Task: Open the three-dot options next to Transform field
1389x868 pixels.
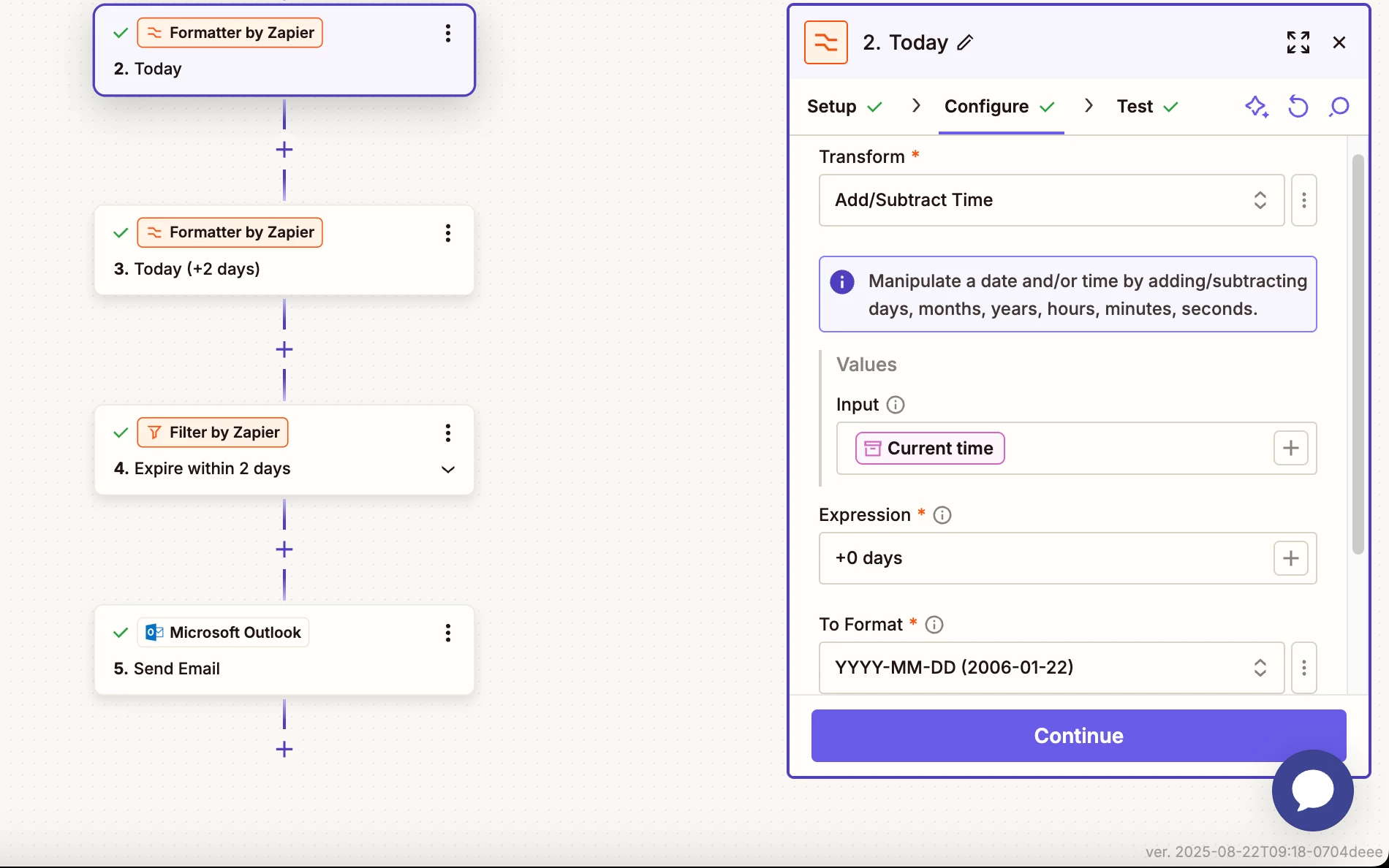Action: [x=1304, y=200]
